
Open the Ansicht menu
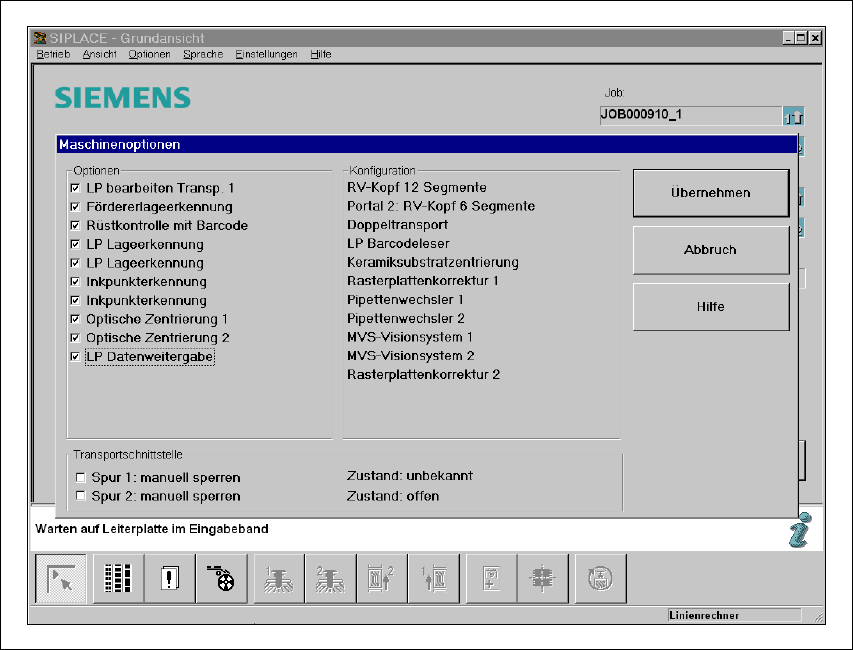[x=100, y=54]
